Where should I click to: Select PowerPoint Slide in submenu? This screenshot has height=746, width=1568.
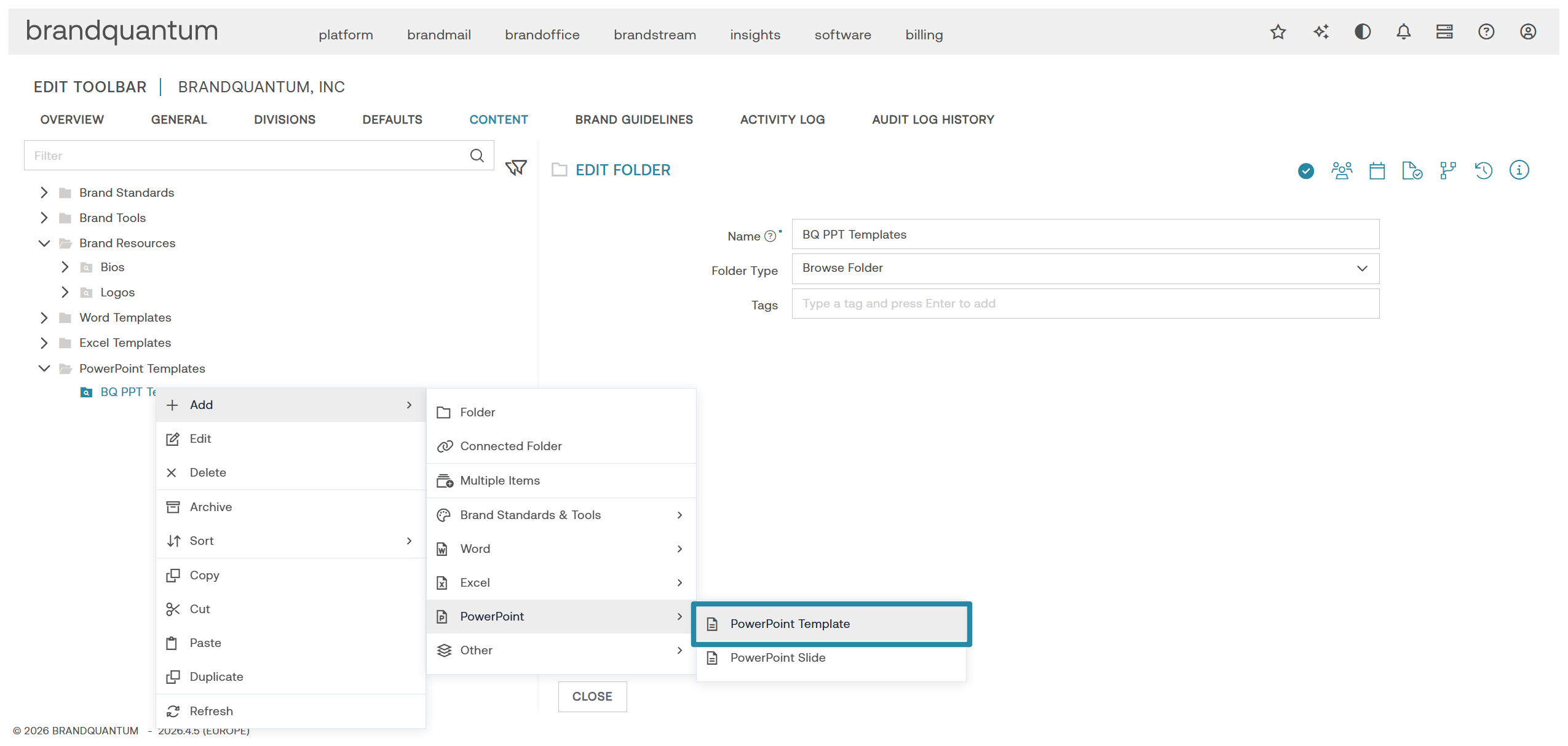(x=831, y=658)
